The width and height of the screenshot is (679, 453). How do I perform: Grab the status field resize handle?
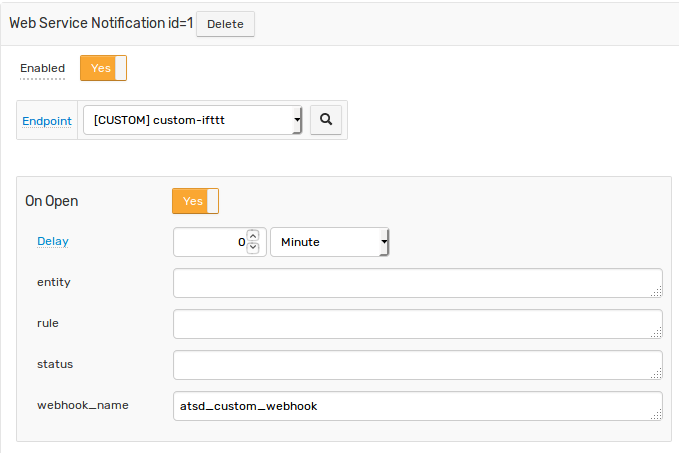[x=656, y=374]
